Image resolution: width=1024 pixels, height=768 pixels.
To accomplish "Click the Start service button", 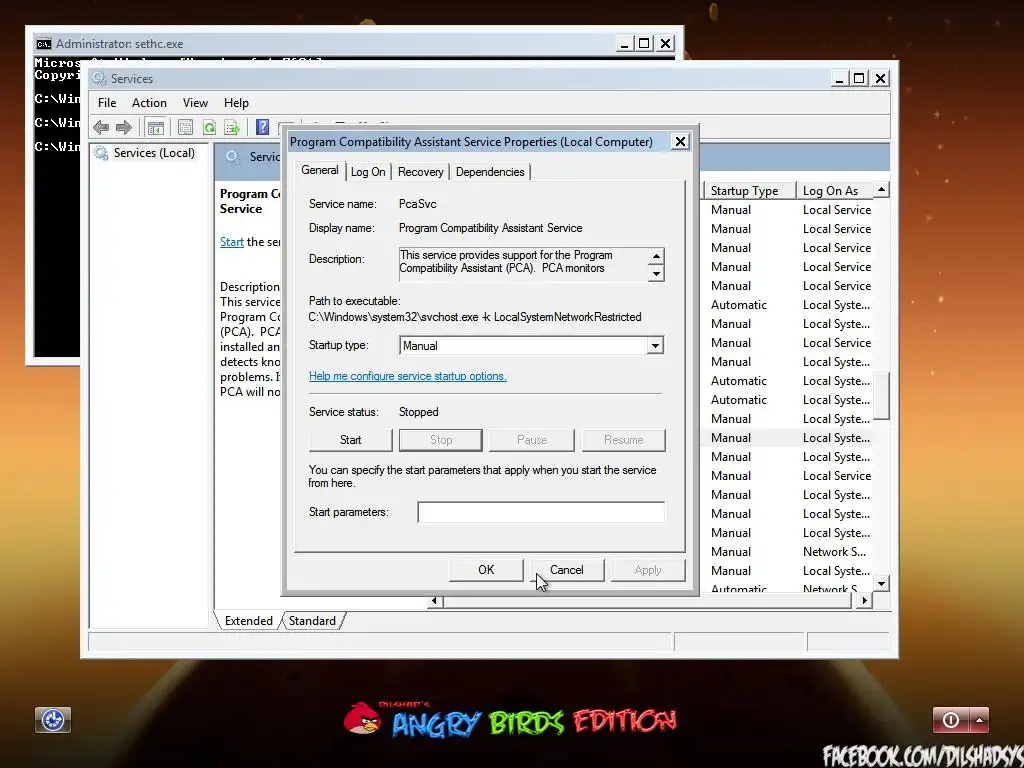I will pos(351,440).
